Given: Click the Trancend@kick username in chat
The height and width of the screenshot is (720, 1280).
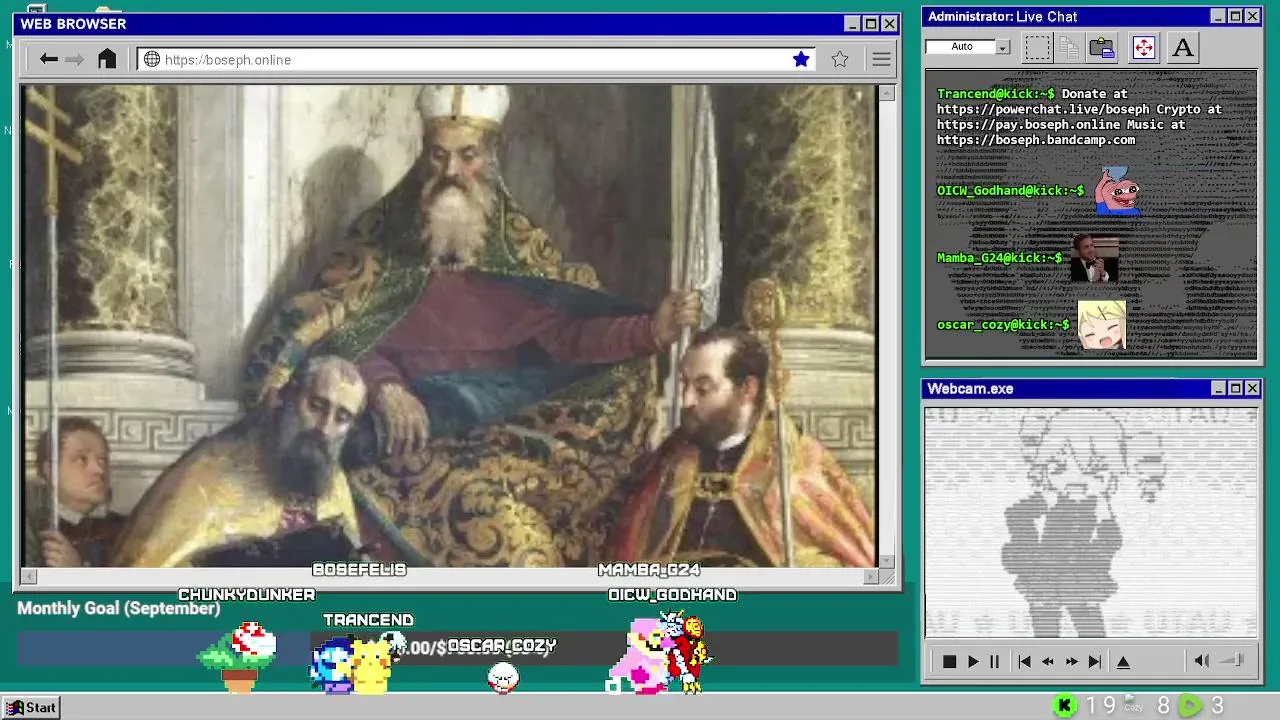Looking at the screenshot, I should pos(995,93).
